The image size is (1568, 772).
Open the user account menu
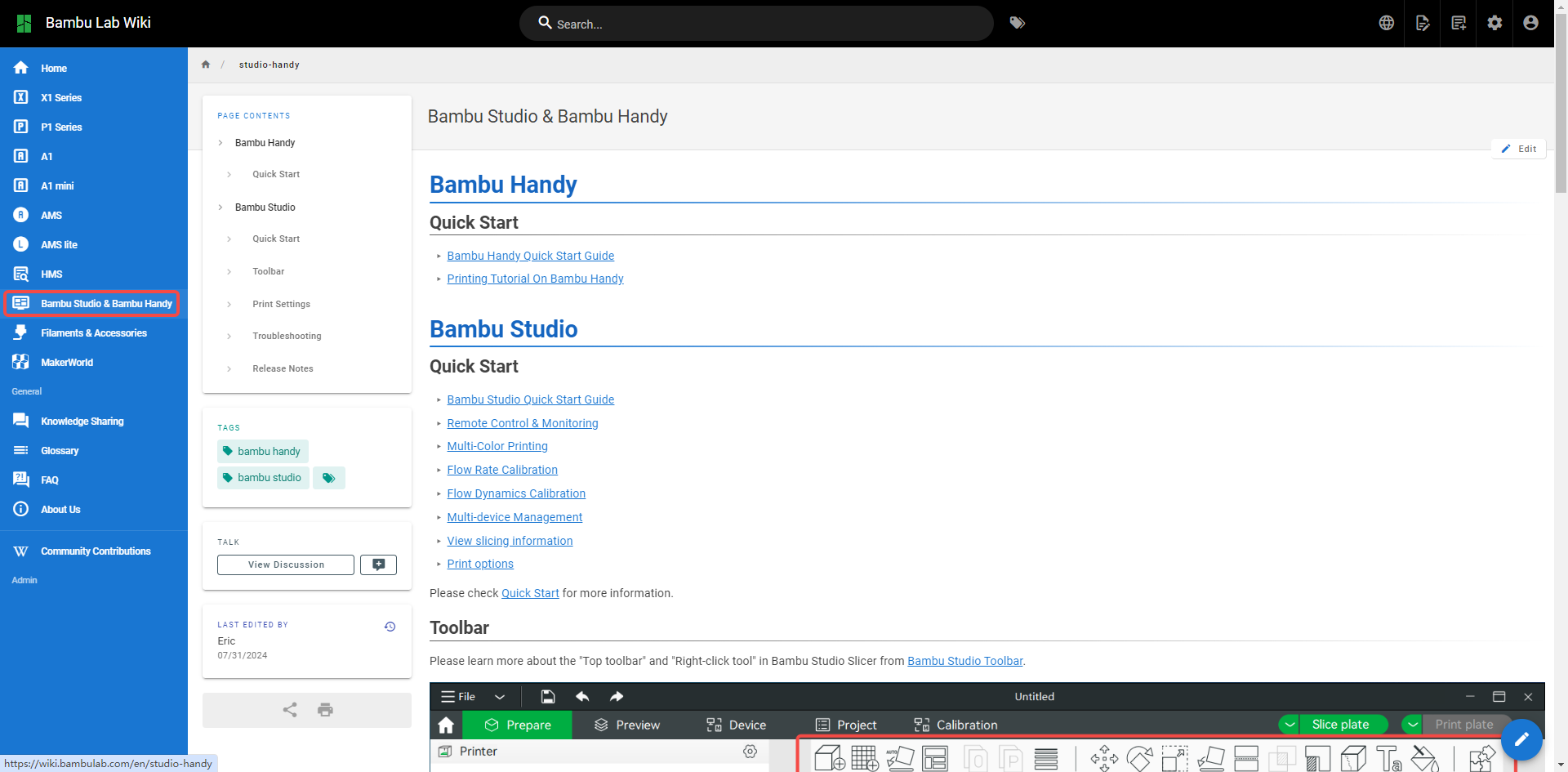click(x=1530, y=23)
